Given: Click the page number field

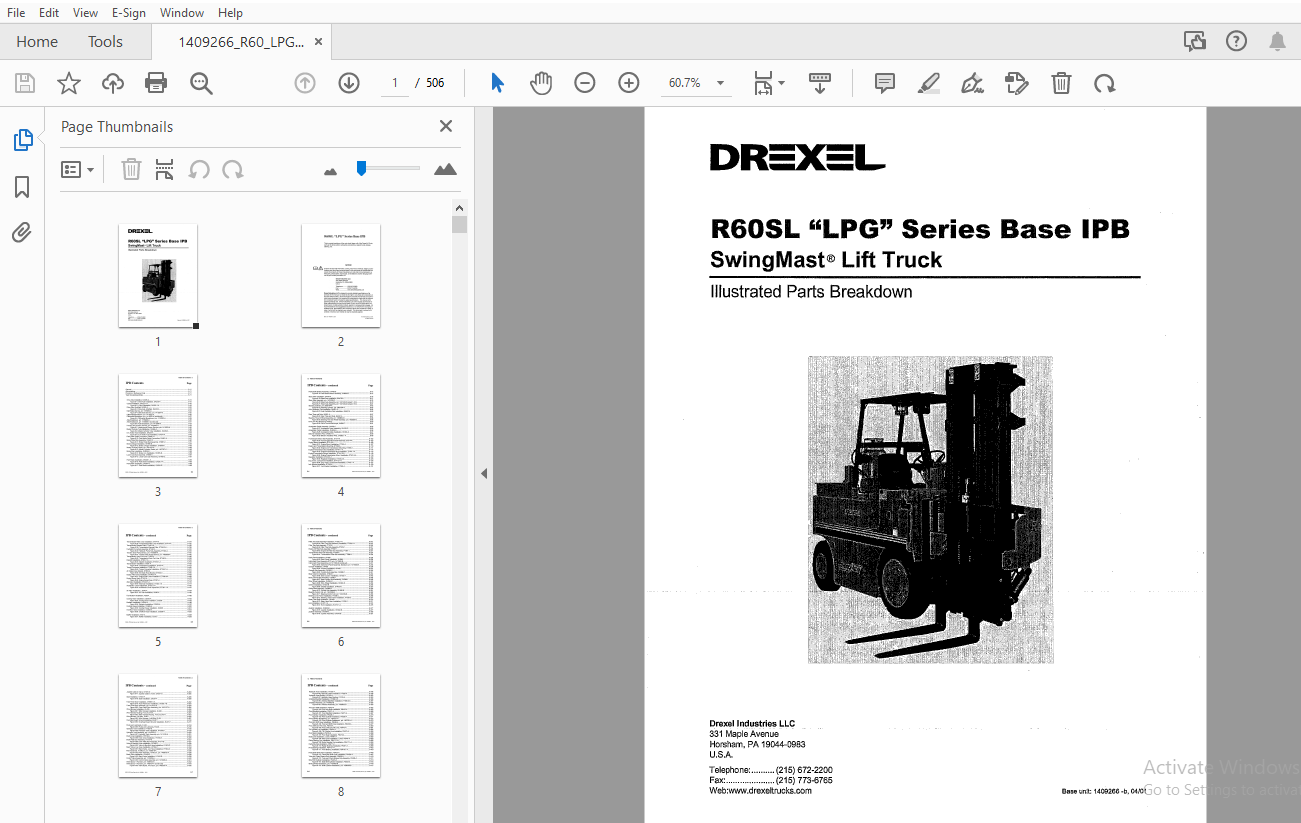Looking at the screenshot, I should point(395,83).
